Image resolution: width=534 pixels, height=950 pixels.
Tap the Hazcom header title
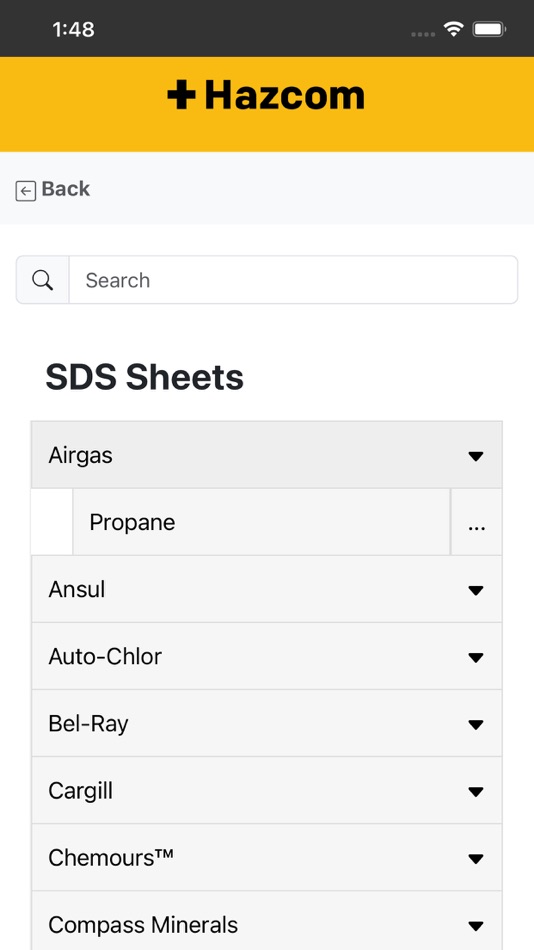tap(285, 96)
